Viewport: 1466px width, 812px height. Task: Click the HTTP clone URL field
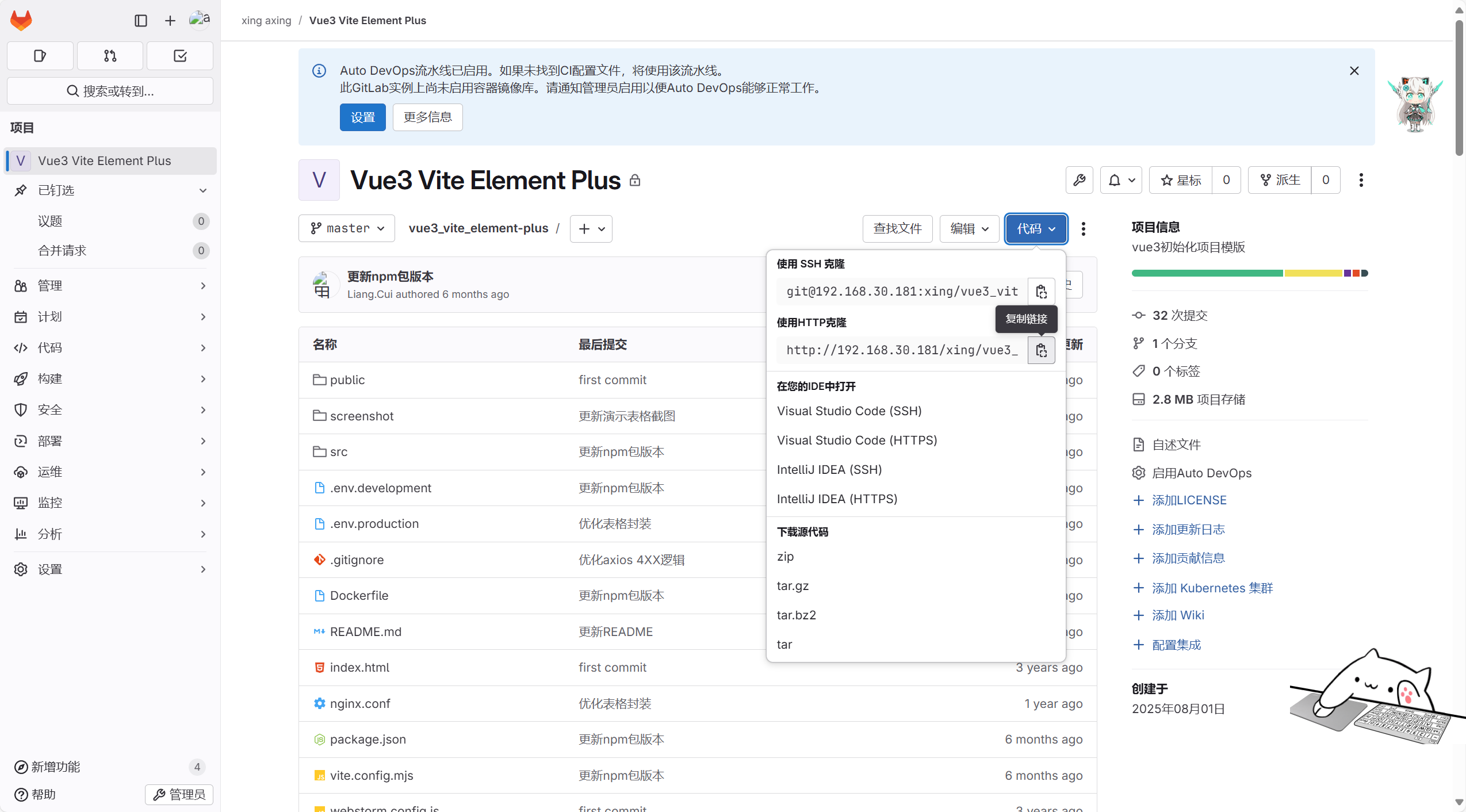pos(902,350)
